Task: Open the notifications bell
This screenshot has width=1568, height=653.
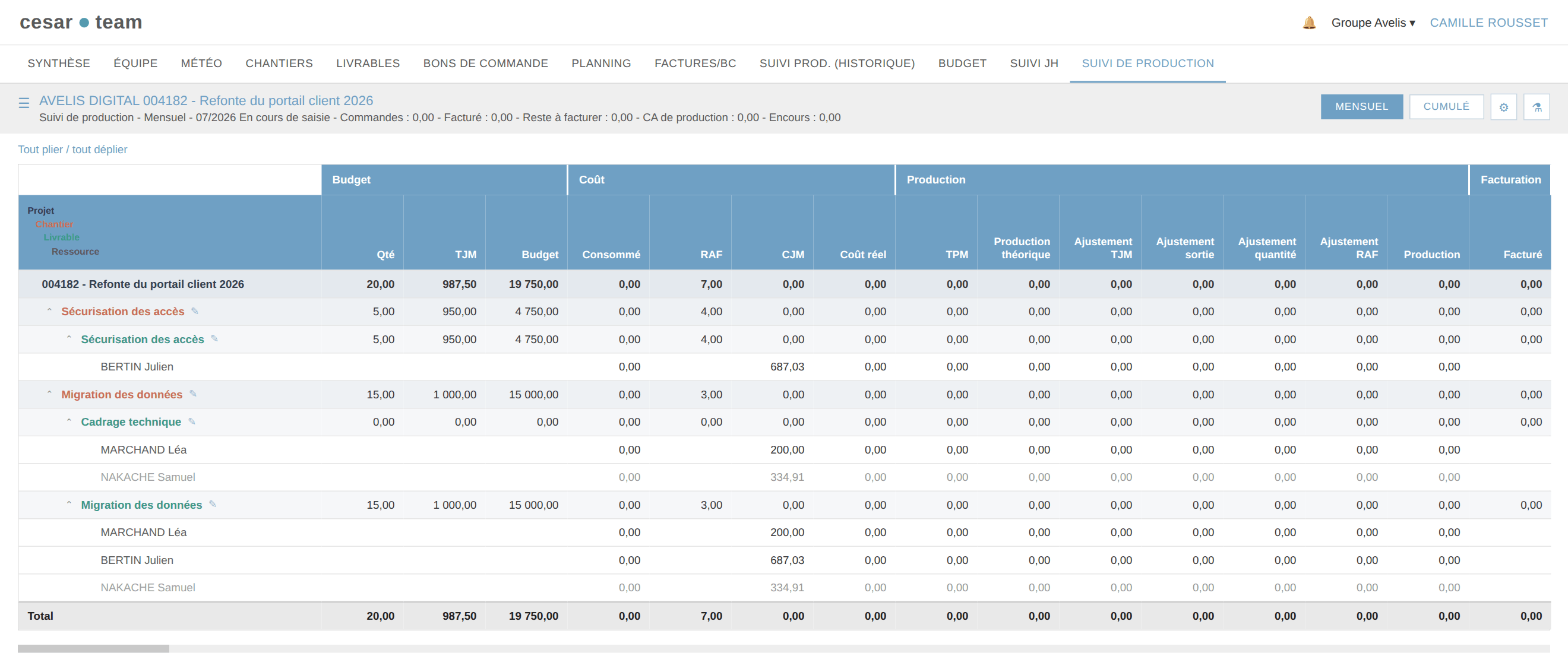Action: [x=1308, y=23]
